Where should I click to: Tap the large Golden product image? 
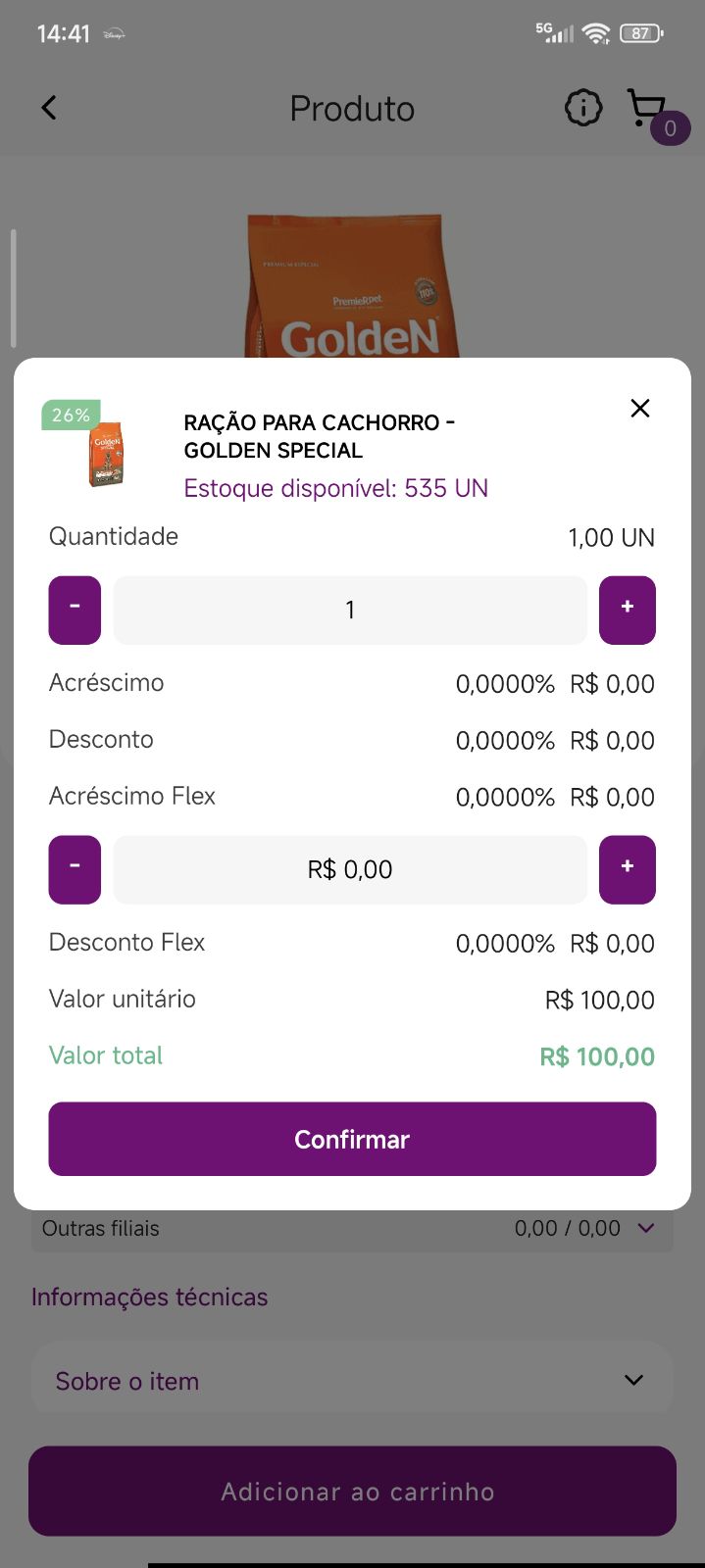tap(352, 286)
